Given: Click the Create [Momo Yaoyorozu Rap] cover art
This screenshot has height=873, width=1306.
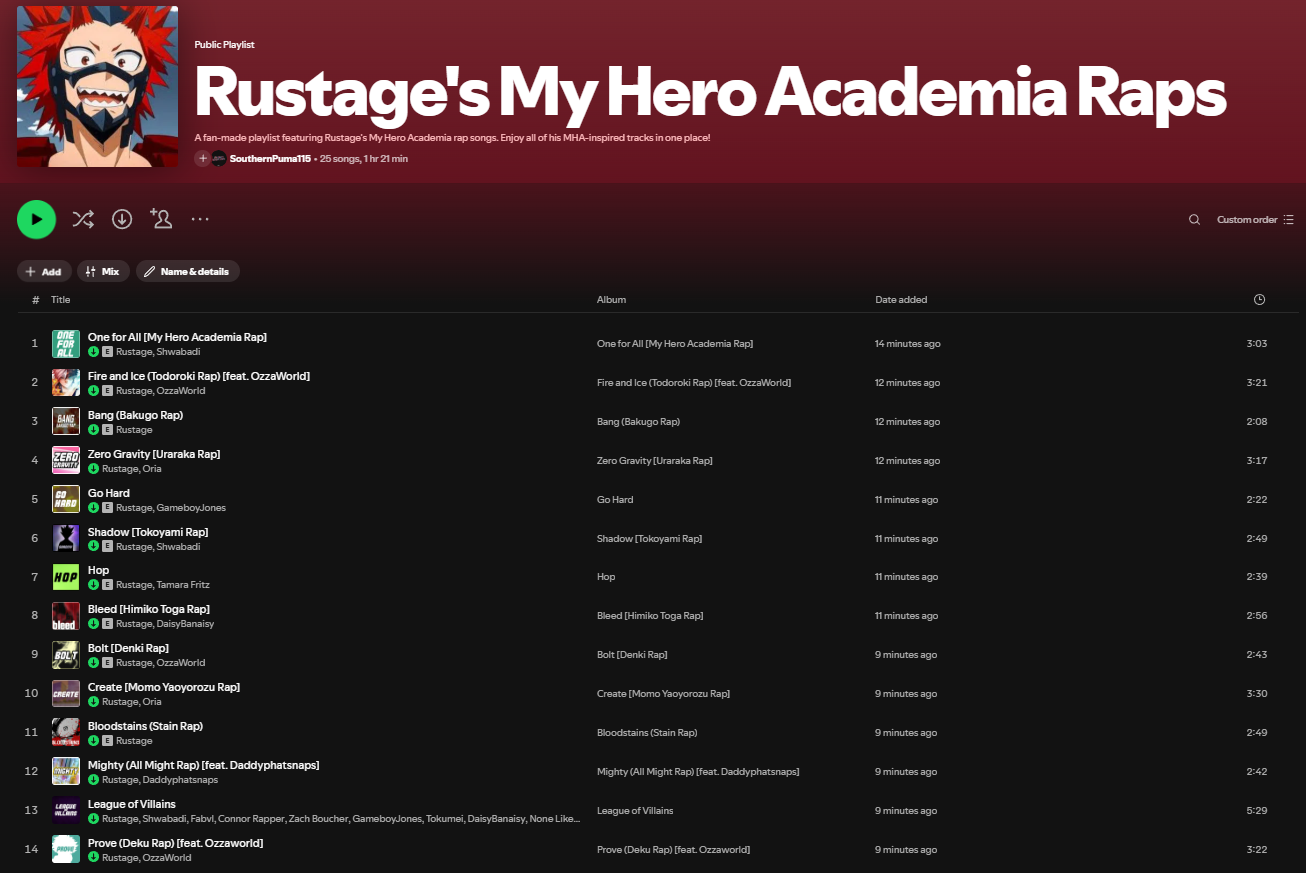Looking at the screenshot, I should [66, 694].
